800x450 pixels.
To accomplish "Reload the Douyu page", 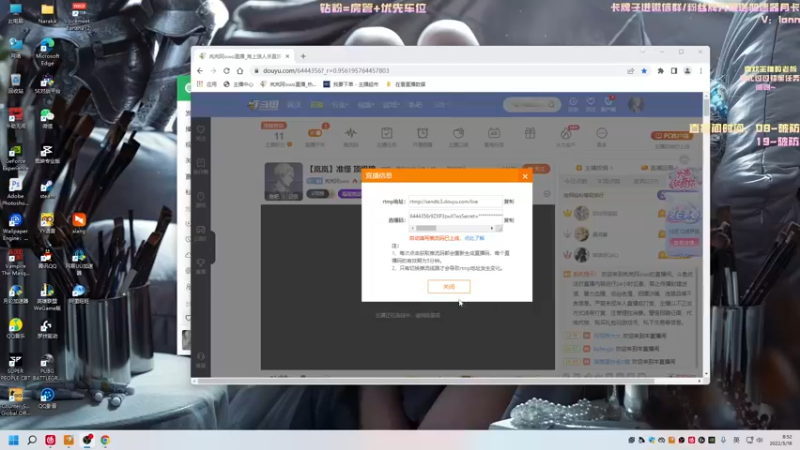I will click(227, 71).
